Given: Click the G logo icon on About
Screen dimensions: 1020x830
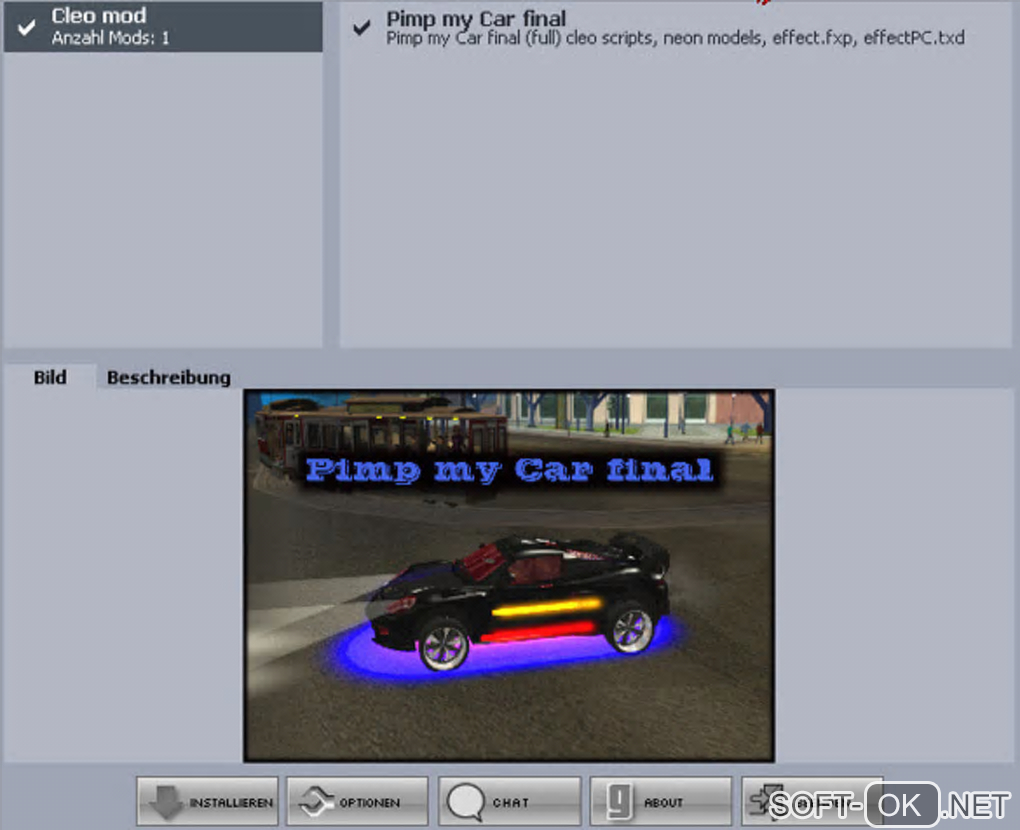Looking at the screenshot, I should coord(619,801).
